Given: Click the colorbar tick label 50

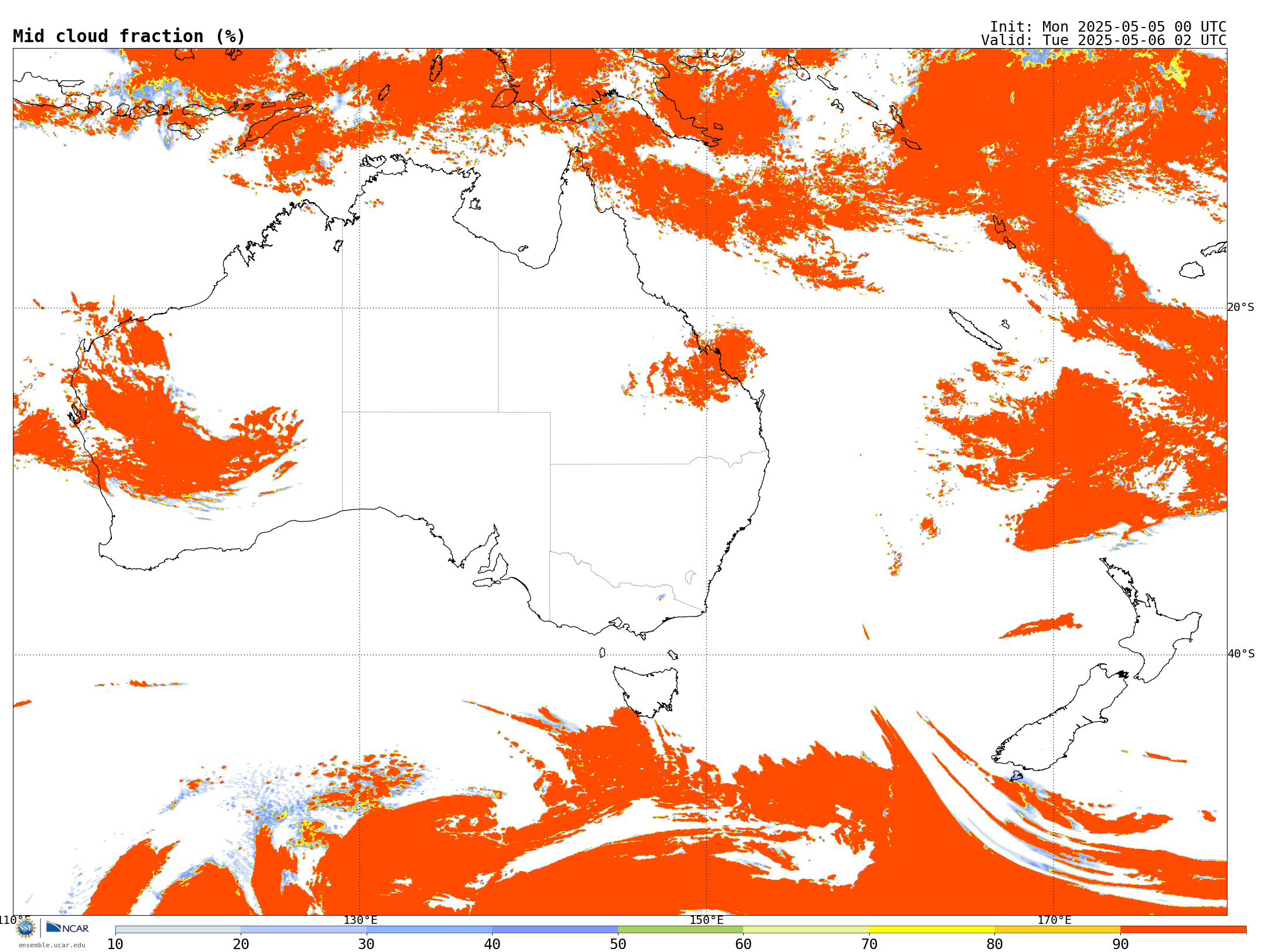Looking at the screenshot, I should 618,944.
